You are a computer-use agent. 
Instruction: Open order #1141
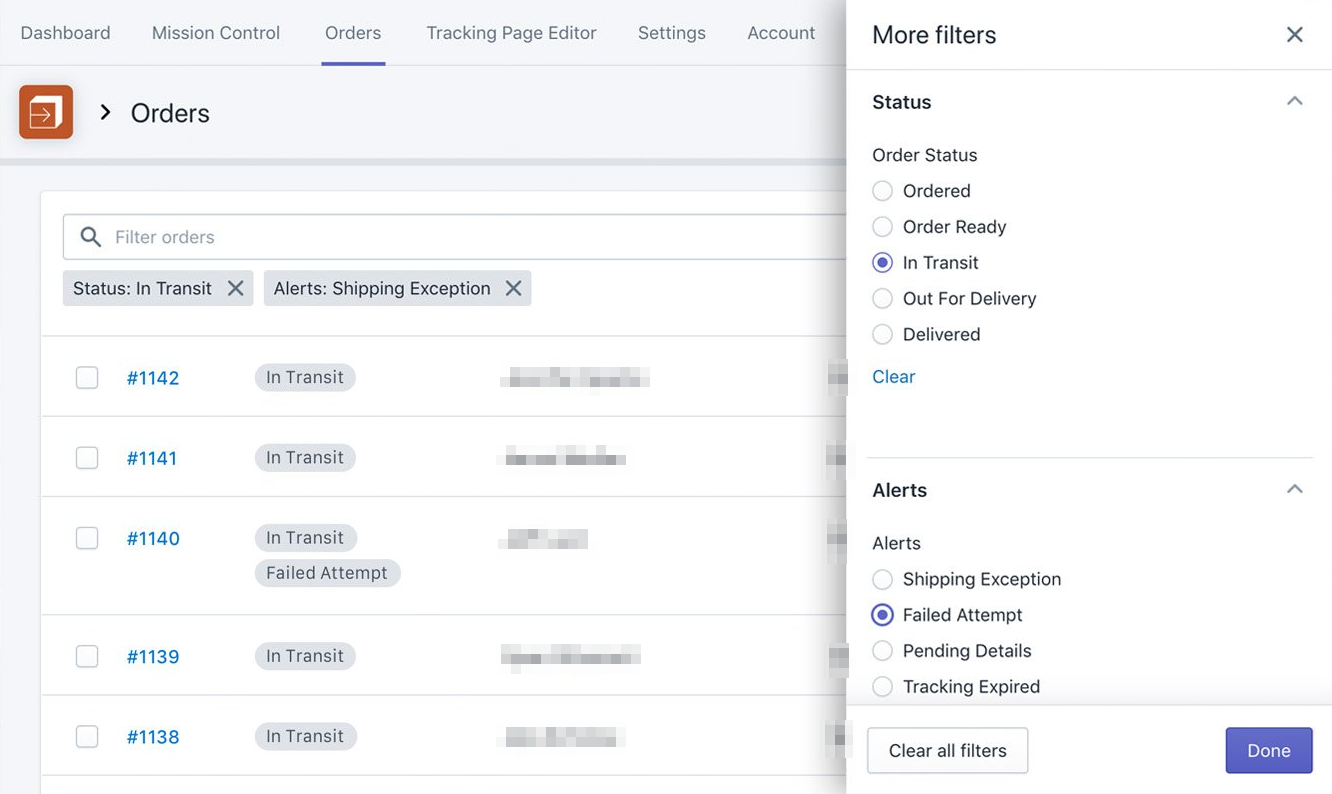152,457
